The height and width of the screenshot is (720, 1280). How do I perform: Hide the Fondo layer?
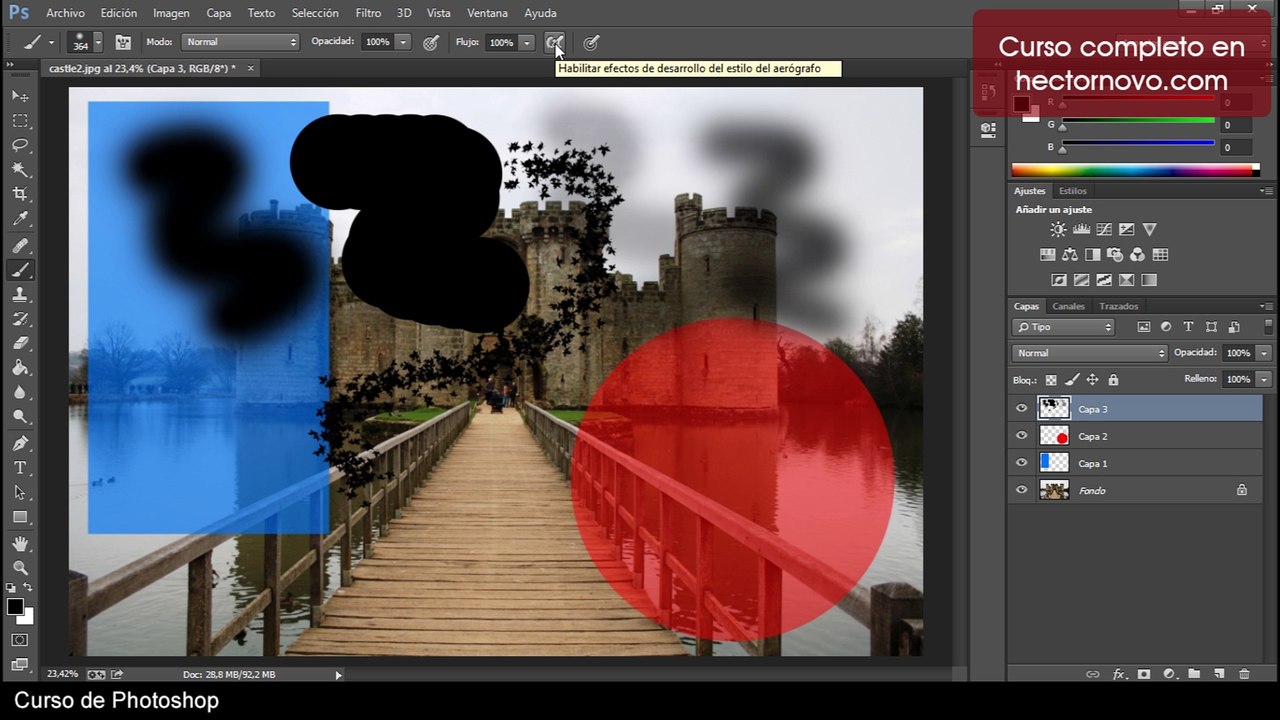pos(1021,490)
